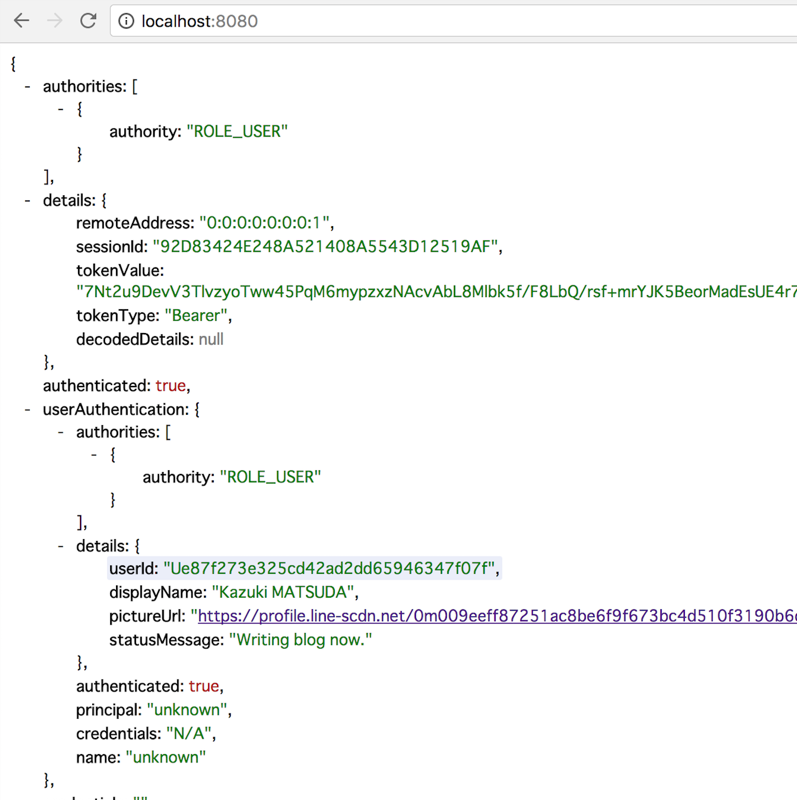The height and width of the screenshot is (800, 797).
Task: Open the pictureUrl profile.line-scdn.net link
Action: tap(497, 616)
